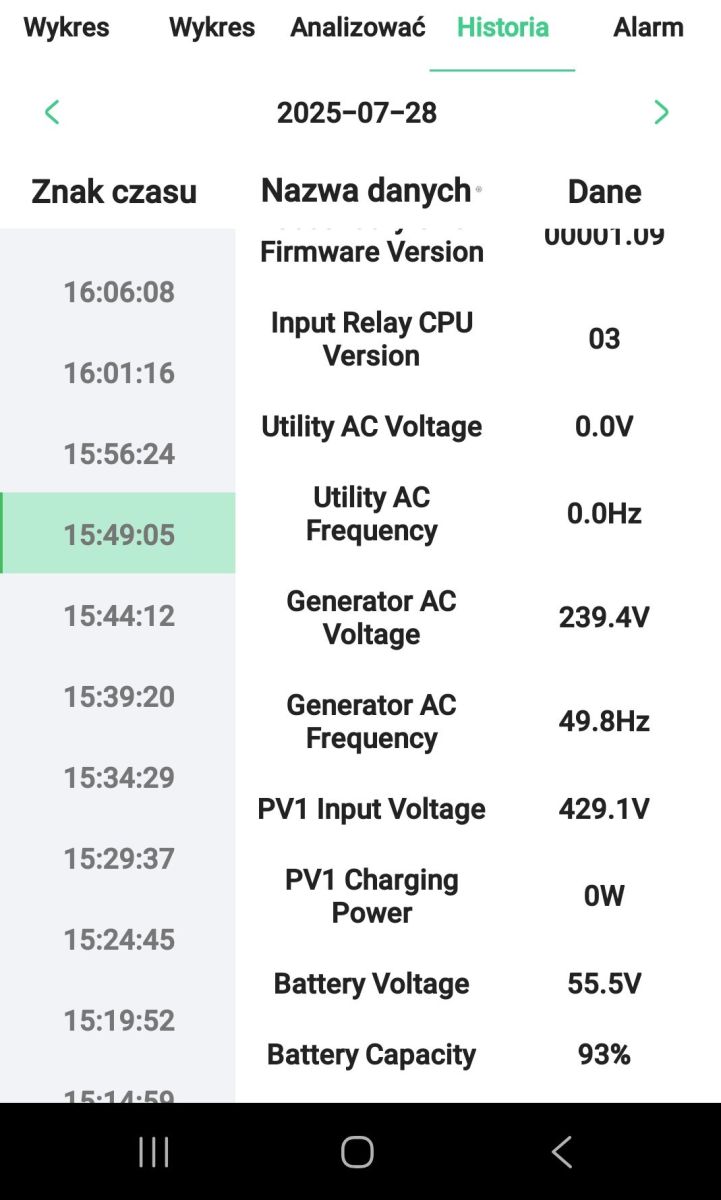Select the 15:56:24 timestamp

coord(118,454)
